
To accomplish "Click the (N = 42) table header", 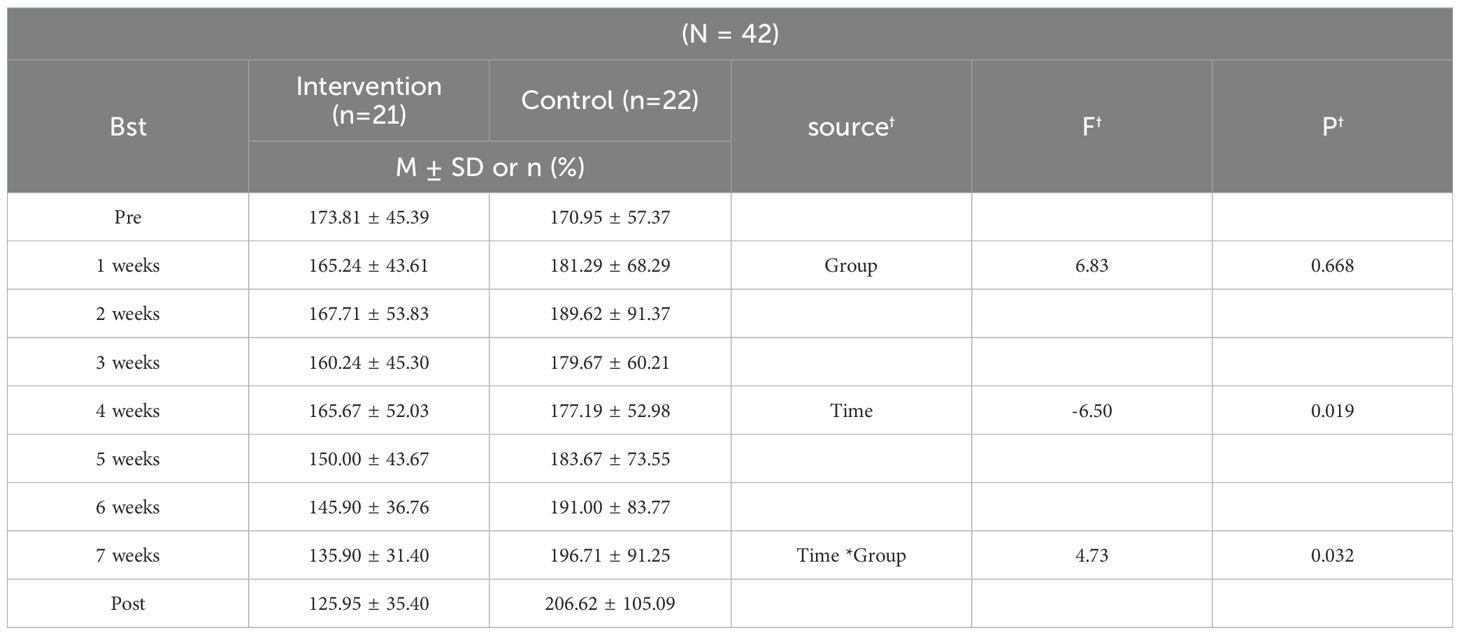I will tap(729, 34).
